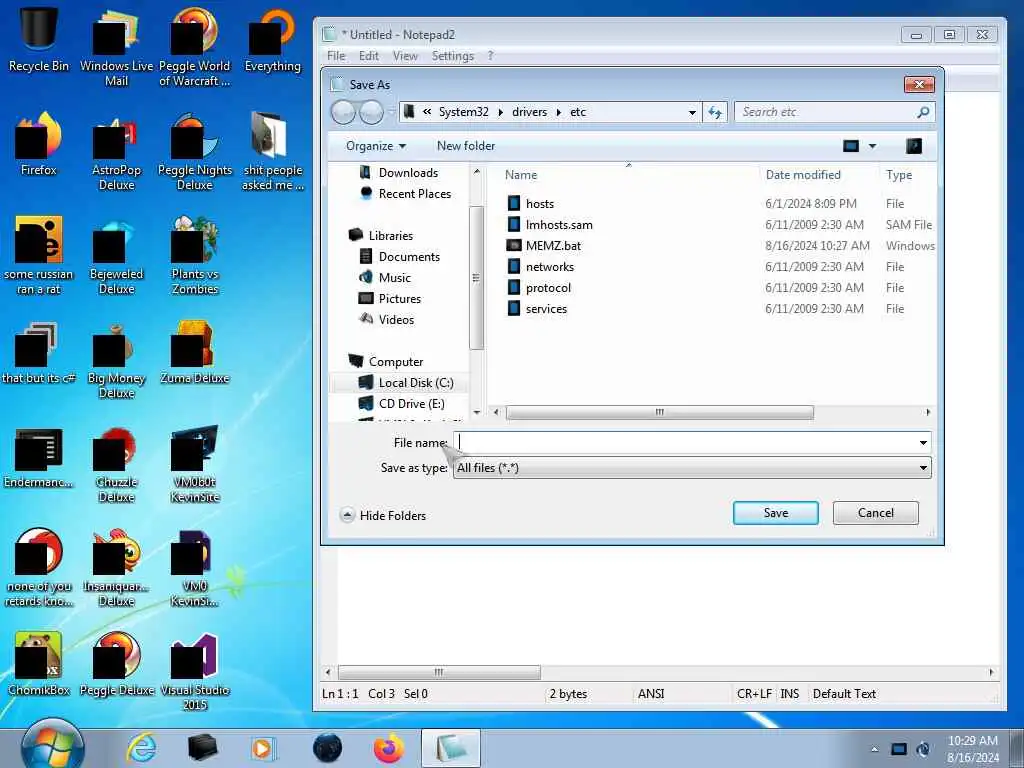Open Internet Explorer from the taskbar
The width and height of the screenshot is (1024, 768).
coord(141,748)
